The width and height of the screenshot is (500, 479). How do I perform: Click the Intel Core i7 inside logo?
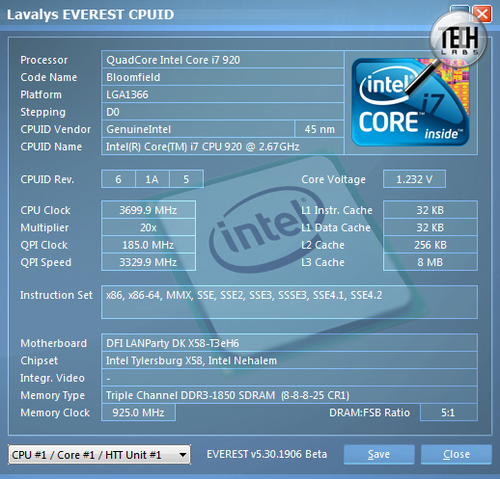[410, 102]
